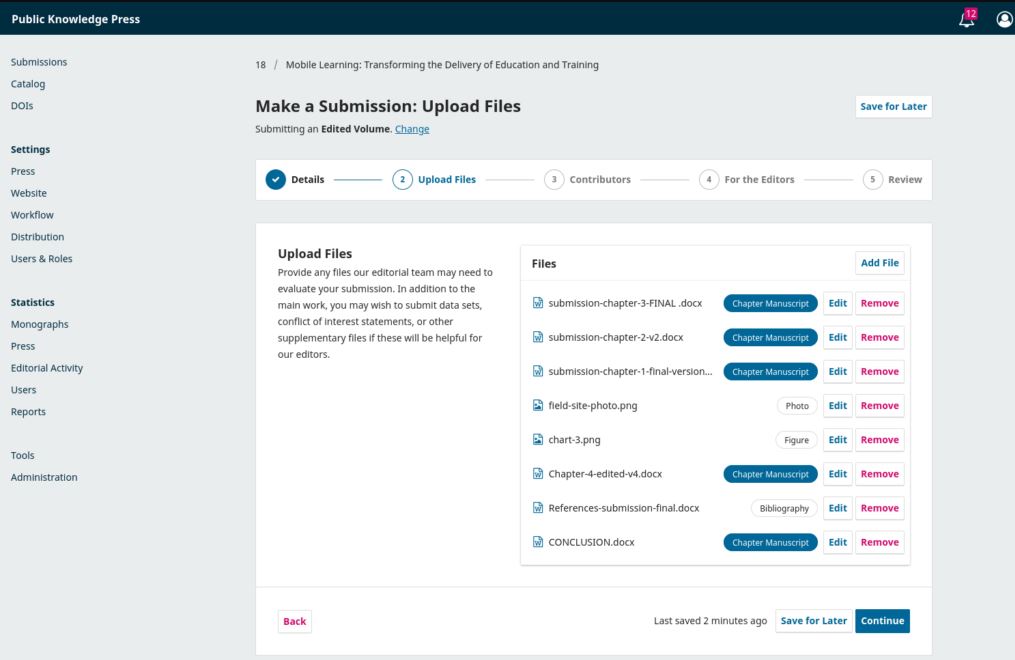1015x660 pixels.
Task: Remove the submission-chapter-2-v2.docx file
Action: pos(880,337)
